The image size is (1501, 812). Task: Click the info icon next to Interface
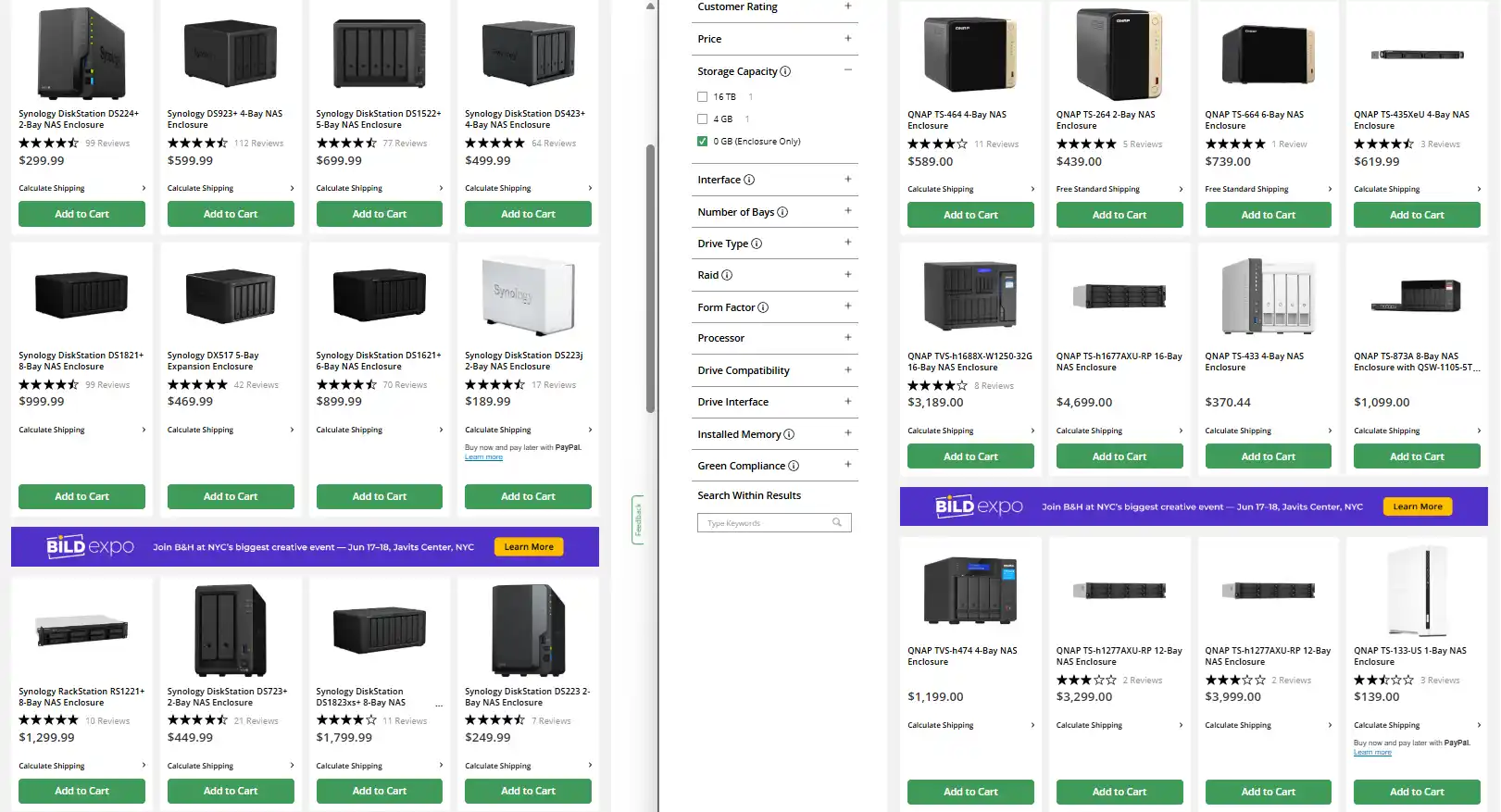pyautogui.click(x=749, y=180)
